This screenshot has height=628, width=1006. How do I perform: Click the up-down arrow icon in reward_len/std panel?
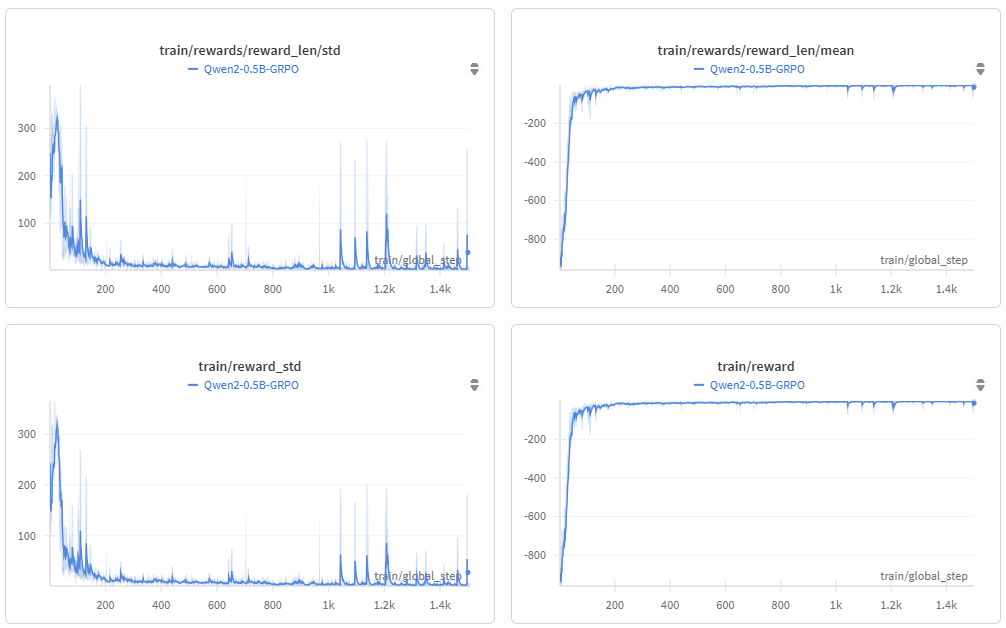click(x=474, y=69)
